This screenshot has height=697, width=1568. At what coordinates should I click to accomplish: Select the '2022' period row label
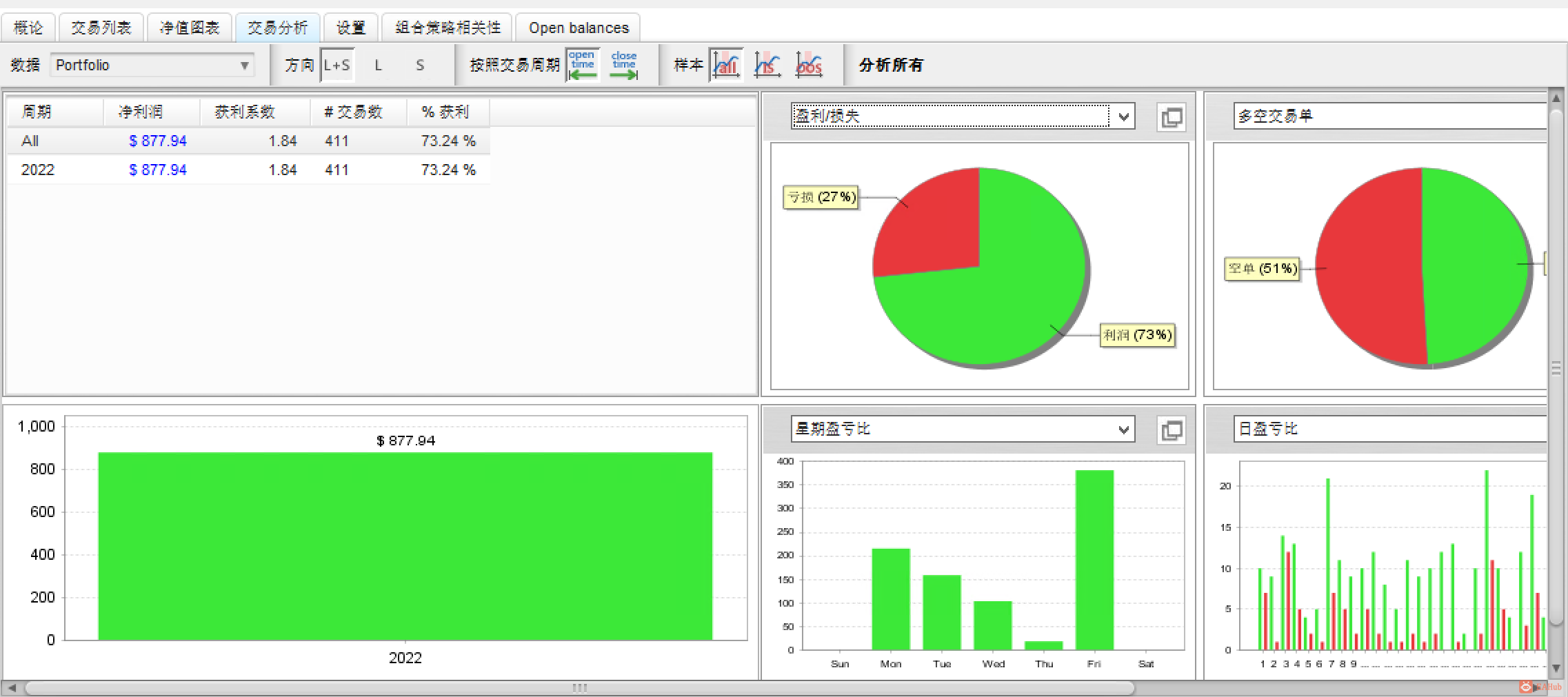[x=38, y=170]
